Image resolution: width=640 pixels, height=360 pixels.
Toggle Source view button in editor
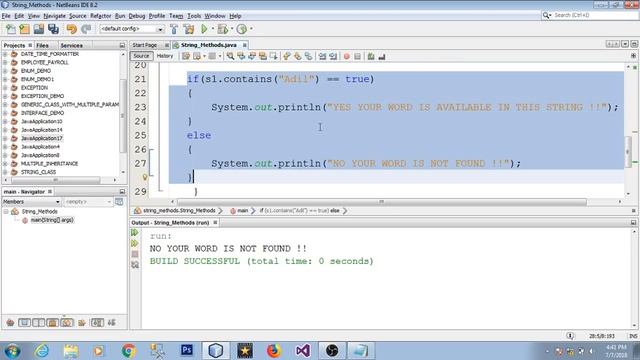point(141,56)
